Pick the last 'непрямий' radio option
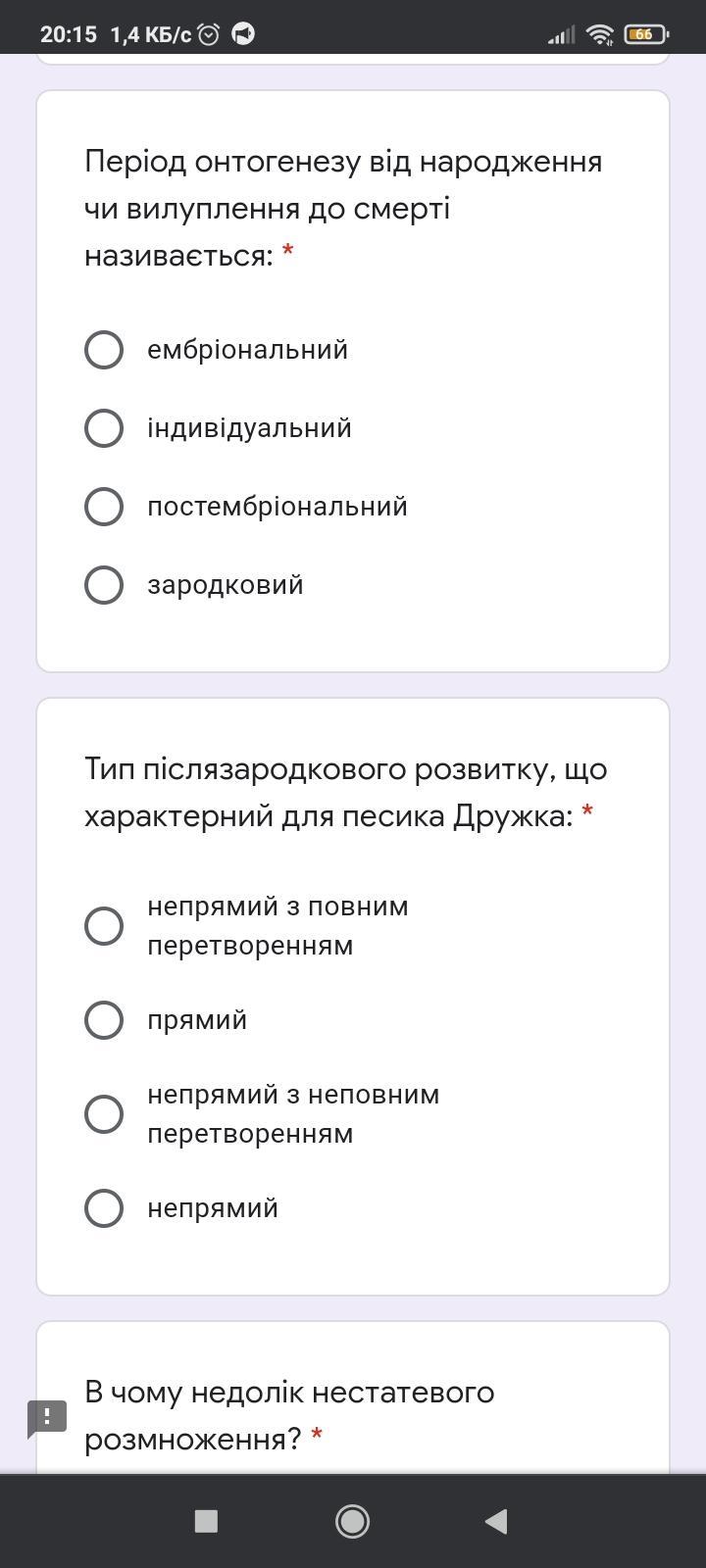Image resolution: width=706 pixels, height=1568 pixels. point(104,1208)
